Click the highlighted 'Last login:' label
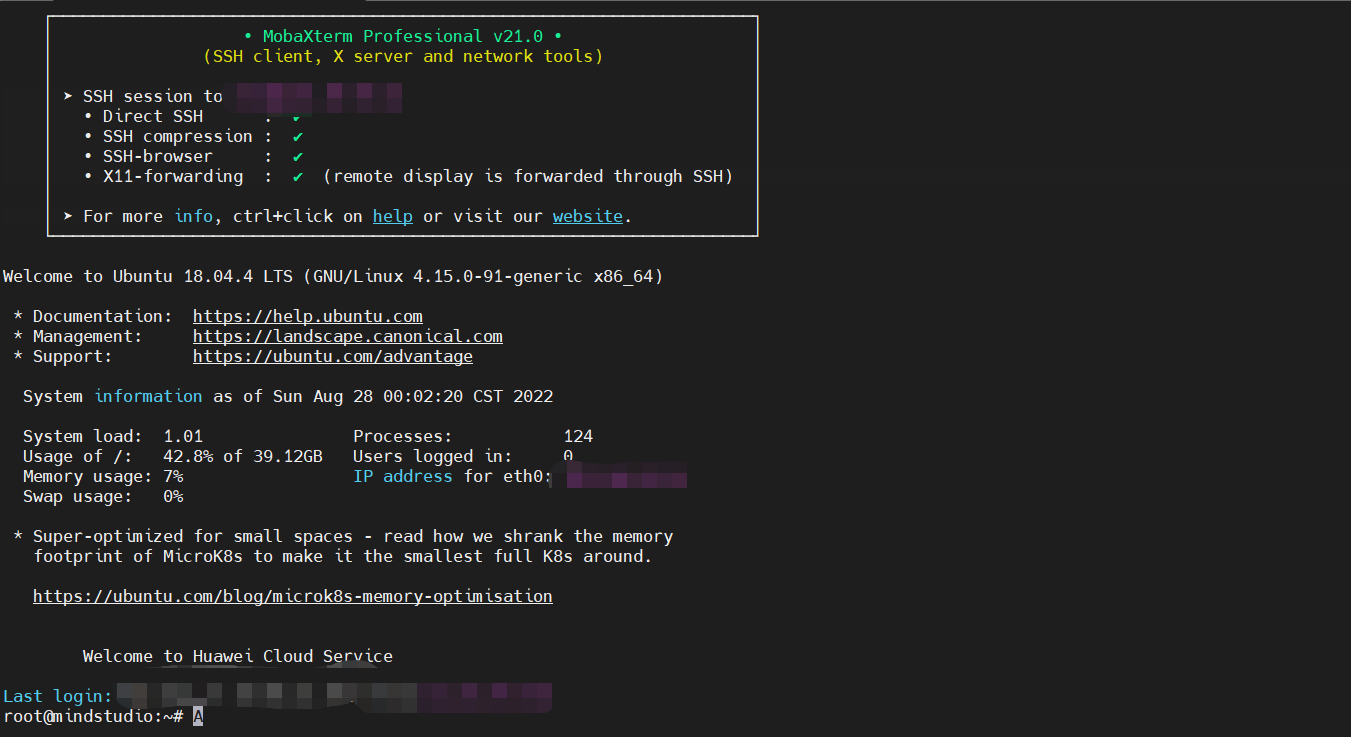Image resolution: width=1351 pixels, height=737 pixels. click(x=57, y=696)
